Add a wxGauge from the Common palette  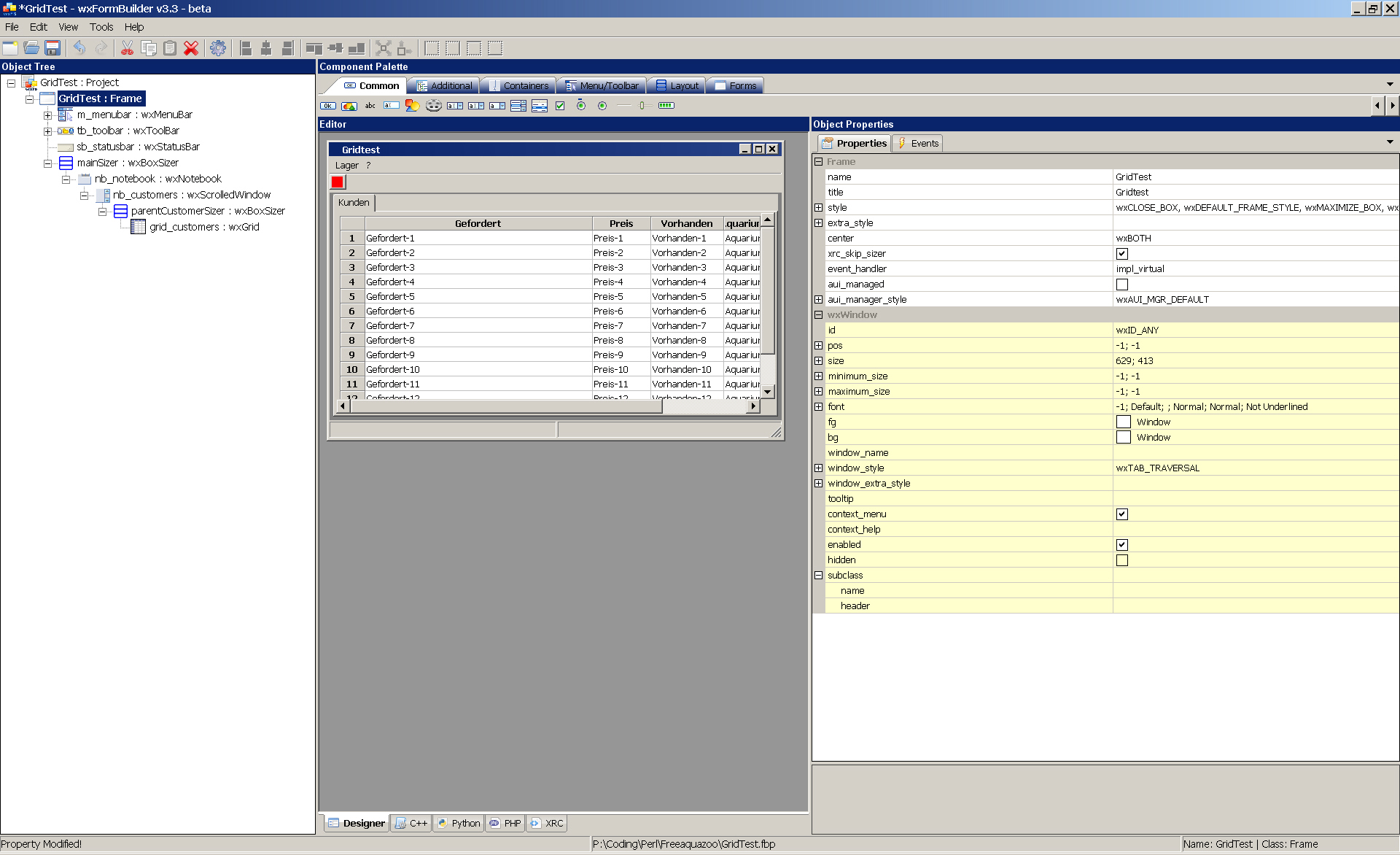point(666,106)
